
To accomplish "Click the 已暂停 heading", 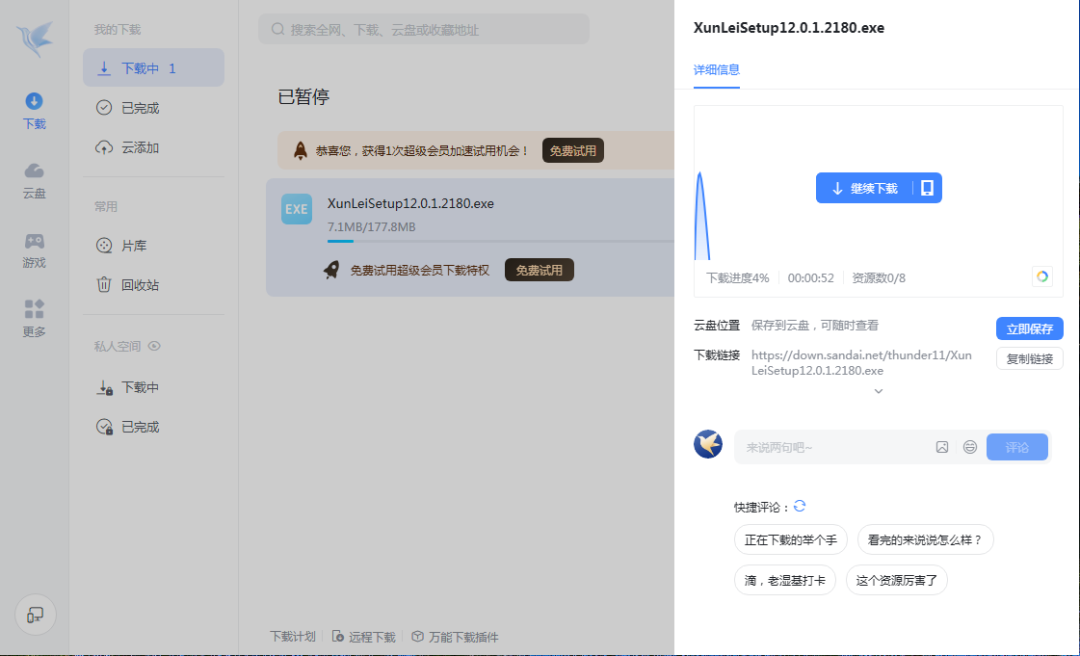I will 304,96.
